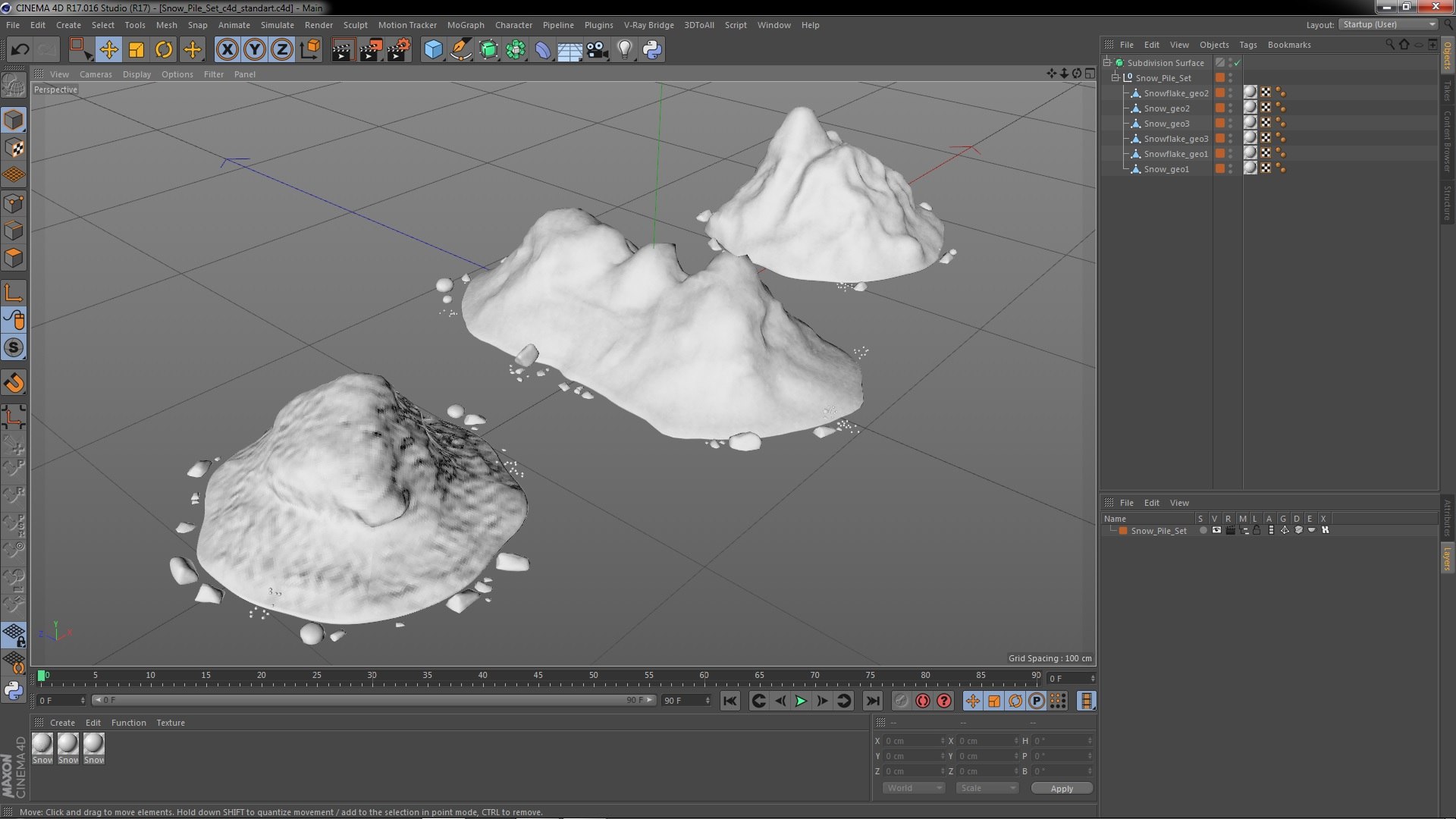Screen dimensions: 1456x819
Task: Enable Polygons mode in left toolbar
Action: [x=14, y=258]
